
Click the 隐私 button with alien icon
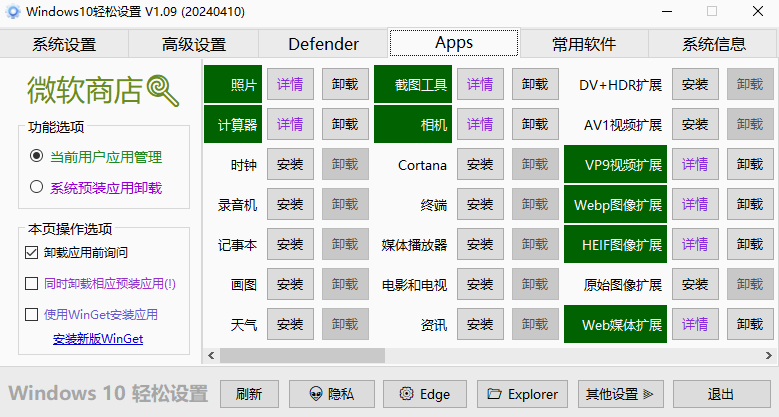tap(332, 394)
